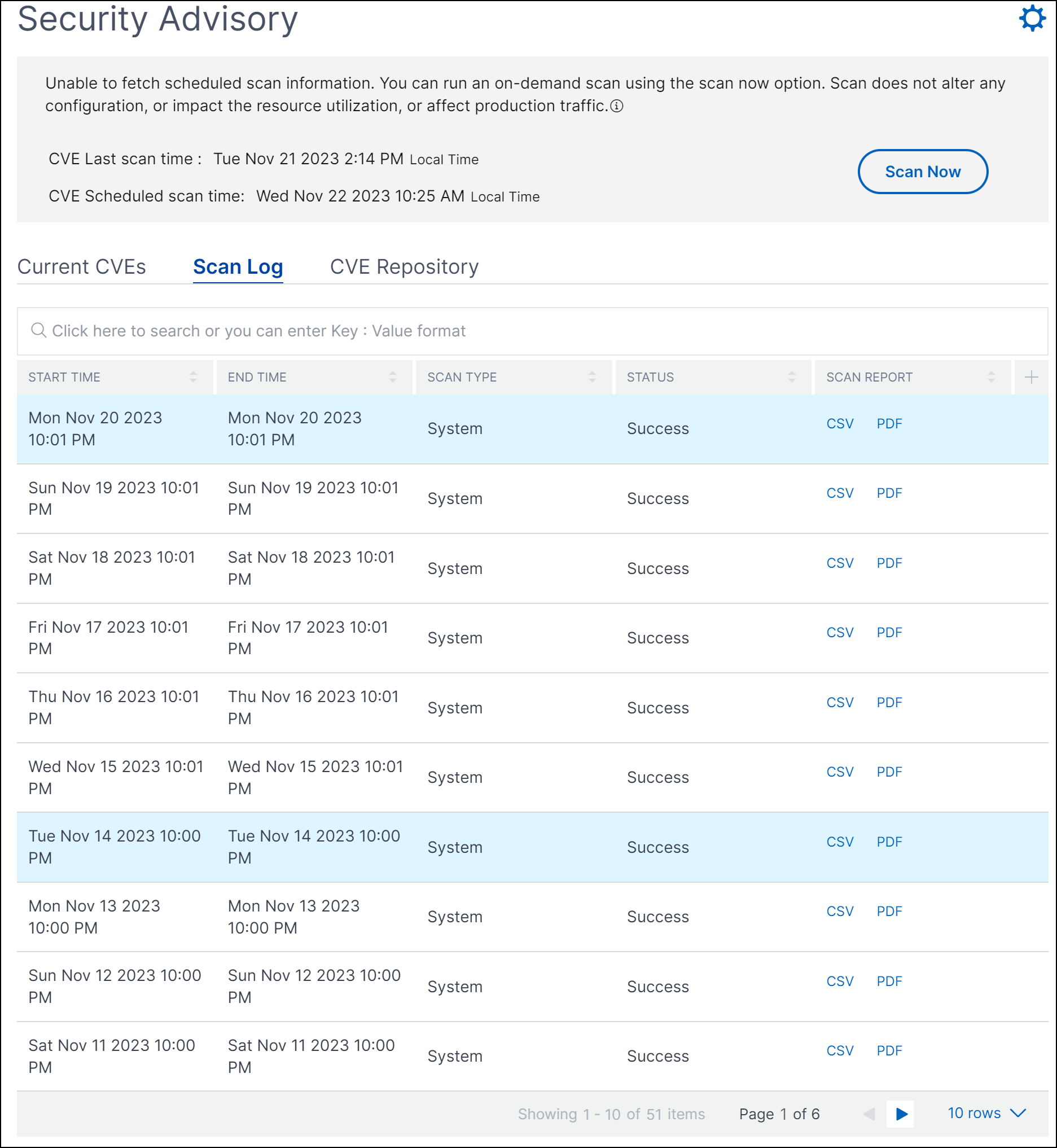Open the CVE Repository tab
This screenshot has height=1148, width=1057.
pos(405,266)
